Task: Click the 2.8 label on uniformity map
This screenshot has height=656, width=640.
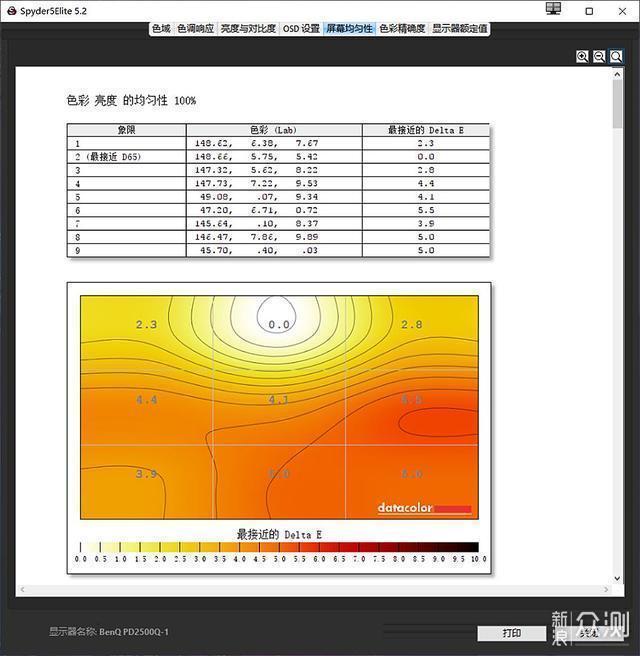Action: 412,325
